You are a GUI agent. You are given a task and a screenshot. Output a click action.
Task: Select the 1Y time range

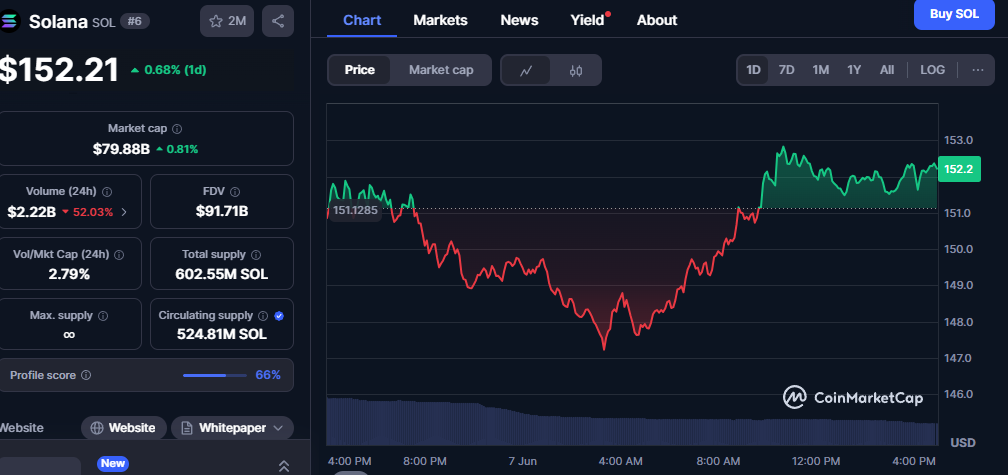click(x=854, y=69)
